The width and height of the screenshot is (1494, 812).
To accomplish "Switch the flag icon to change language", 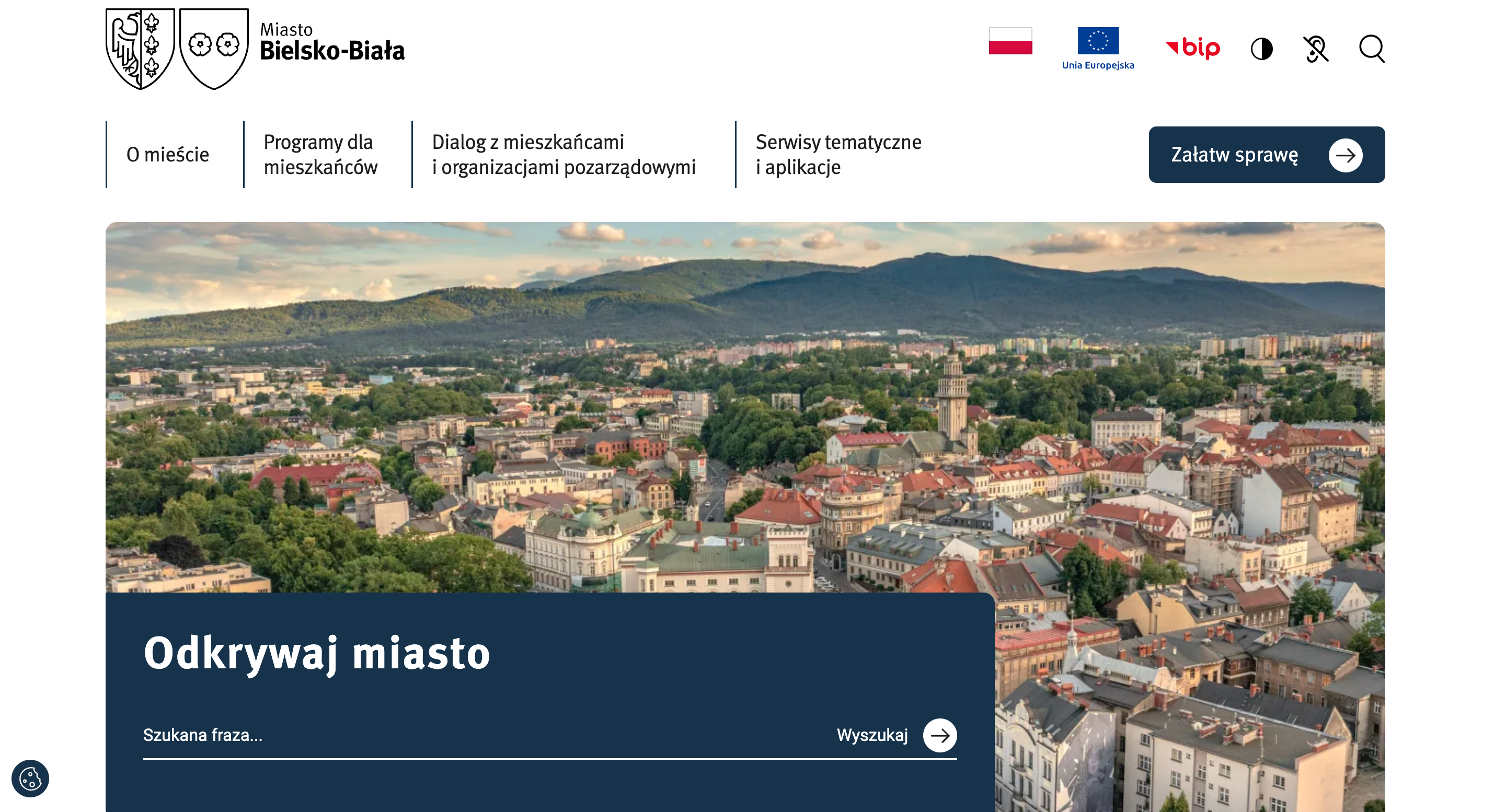I will [x=1010, y=42].
